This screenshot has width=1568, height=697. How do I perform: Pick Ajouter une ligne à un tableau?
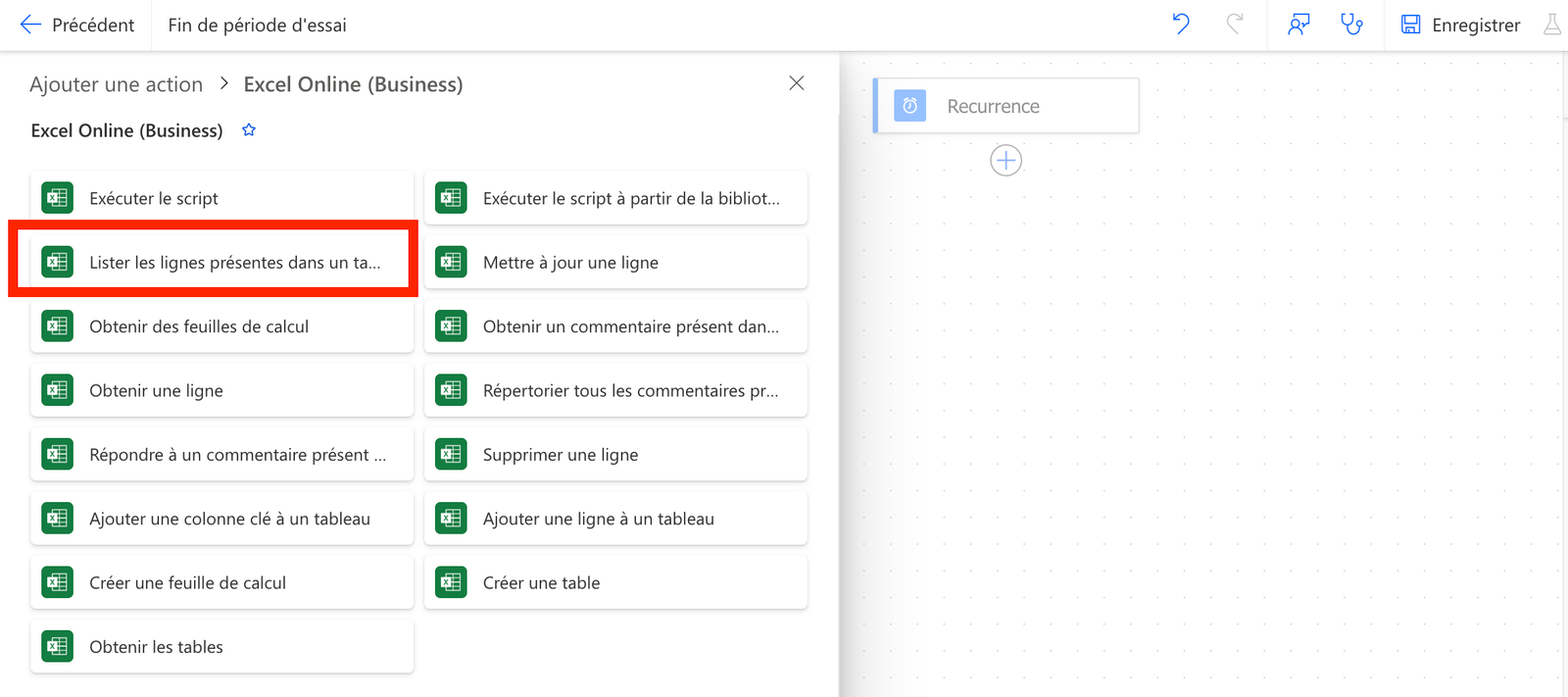pyautogui.click(x=615, y=519)
